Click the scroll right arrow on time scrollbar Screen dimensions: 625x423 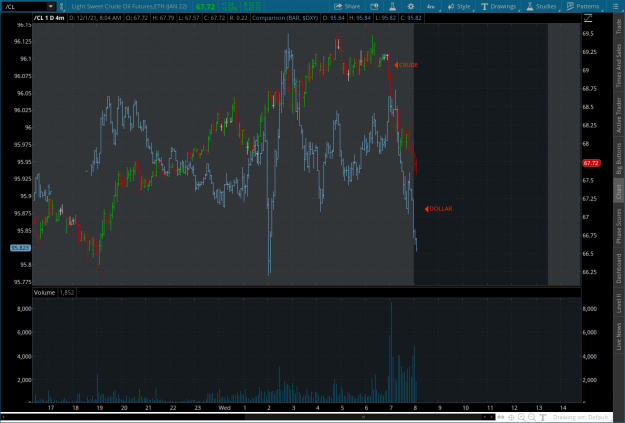point(491,417)
